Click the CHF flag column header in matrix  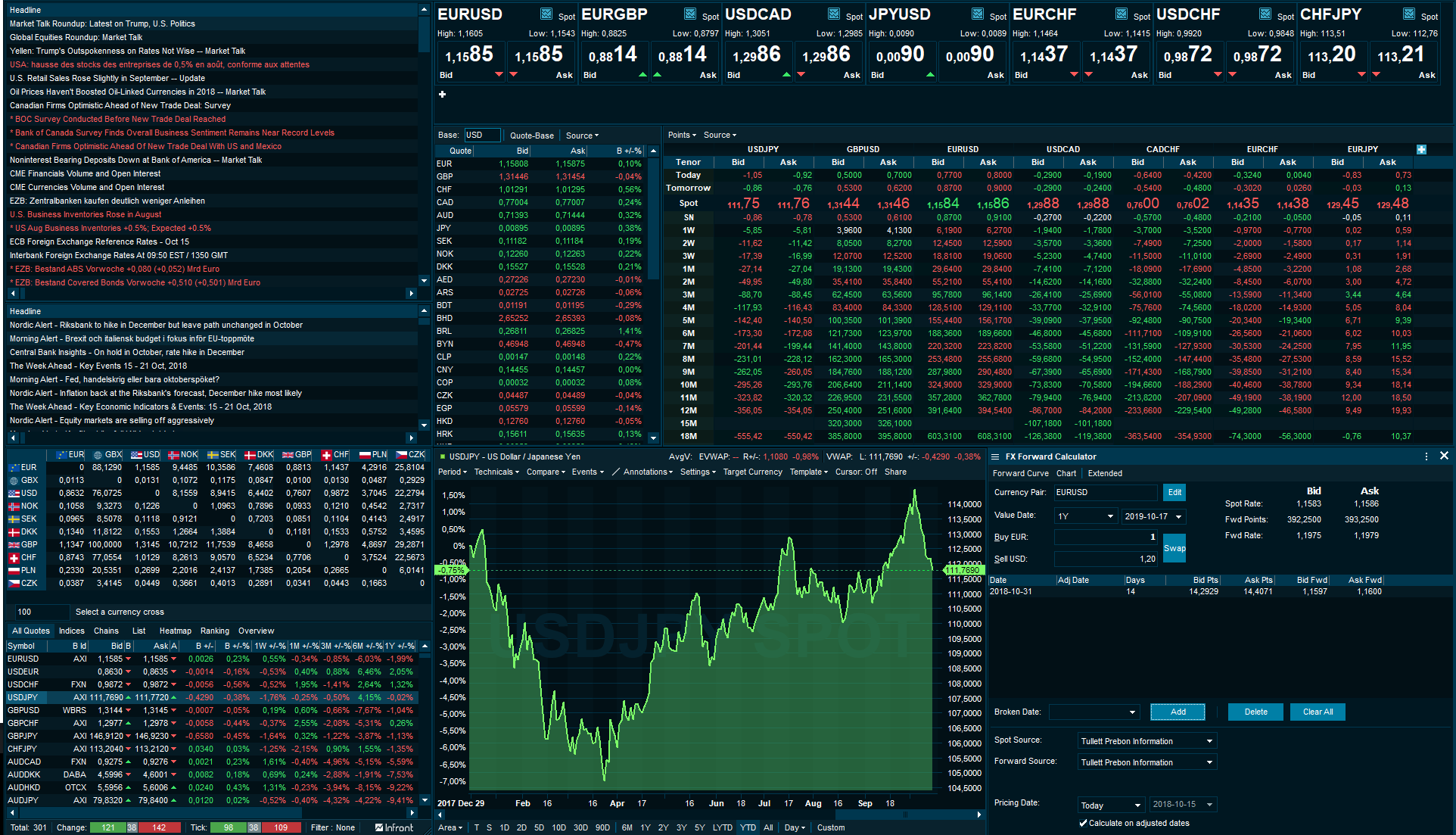[x=335, y=454]
